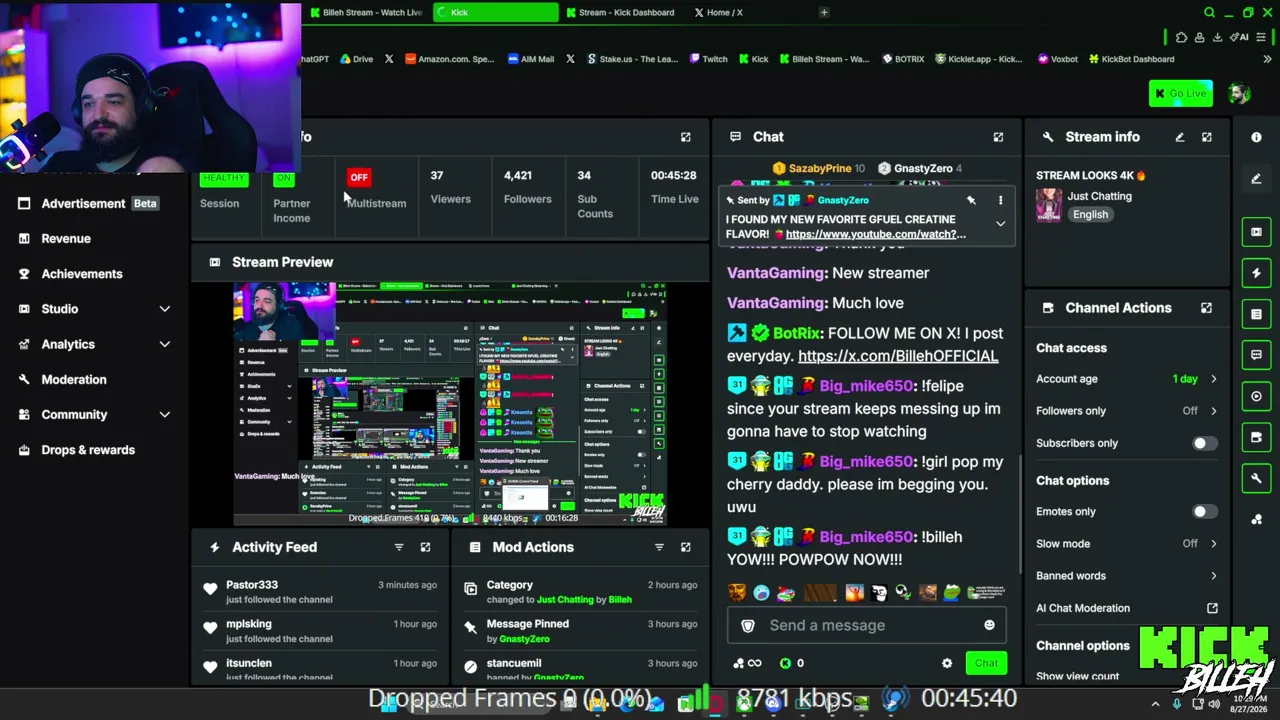Pop out the Chat panel
1280x720 pixels.
pyautogui.click(x=998, y=137)
